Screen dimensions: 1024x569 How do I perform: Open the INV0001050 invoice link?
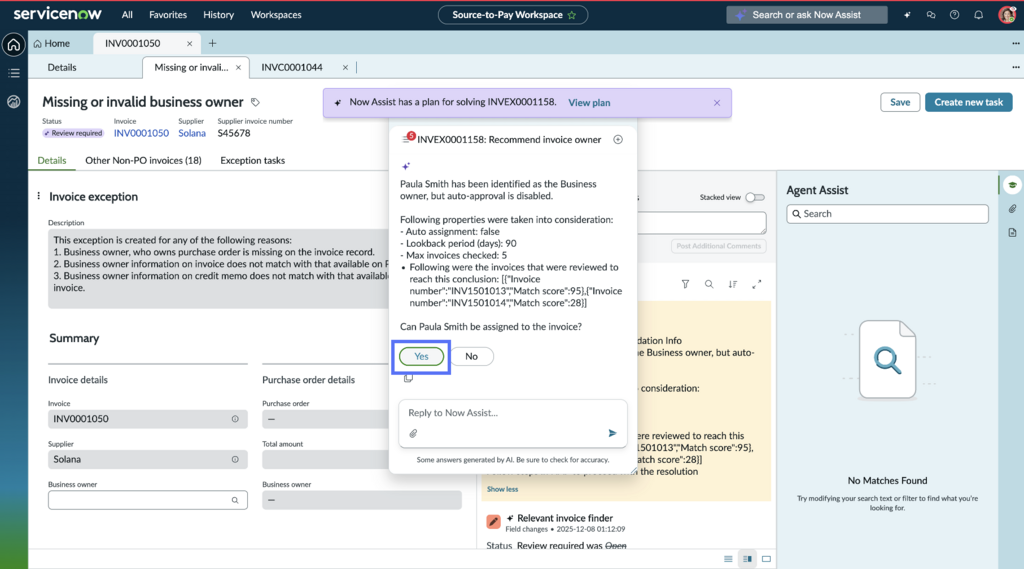pos(141,133)
